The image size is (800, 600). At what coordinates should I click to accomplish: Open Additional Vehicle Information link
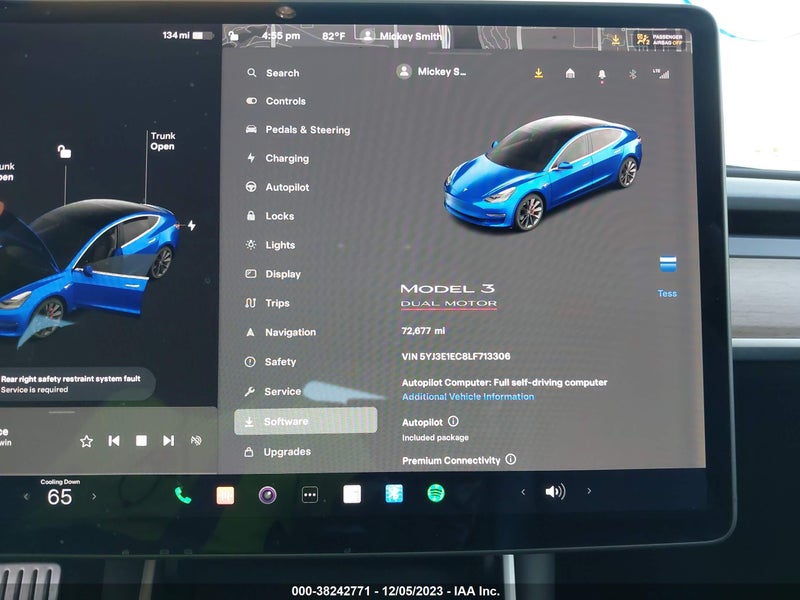(468, 396)
